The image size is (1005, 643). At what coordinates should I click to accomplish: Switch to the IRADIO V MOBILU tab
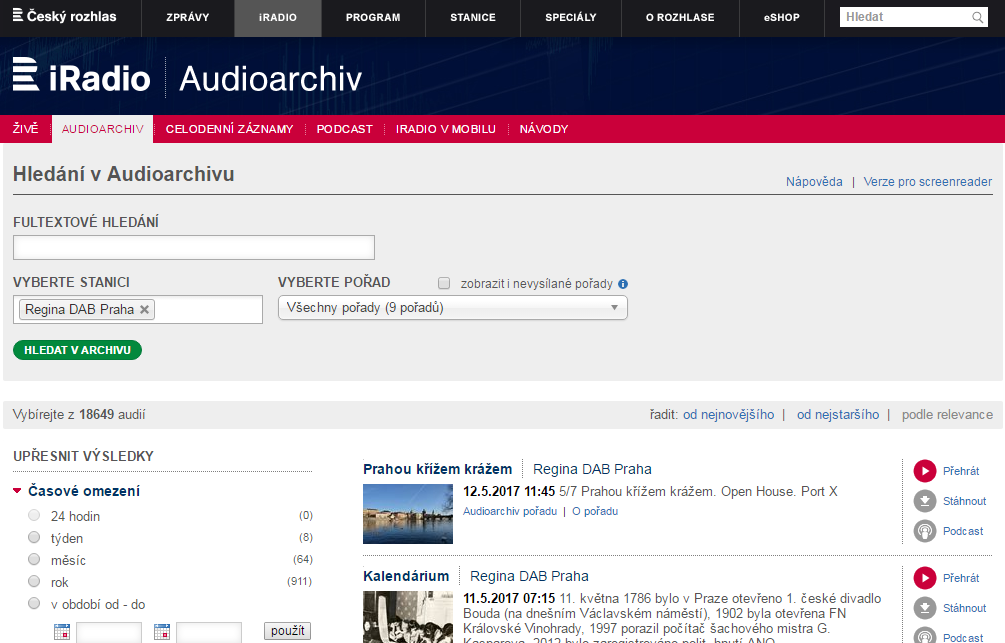pos(446,129)
